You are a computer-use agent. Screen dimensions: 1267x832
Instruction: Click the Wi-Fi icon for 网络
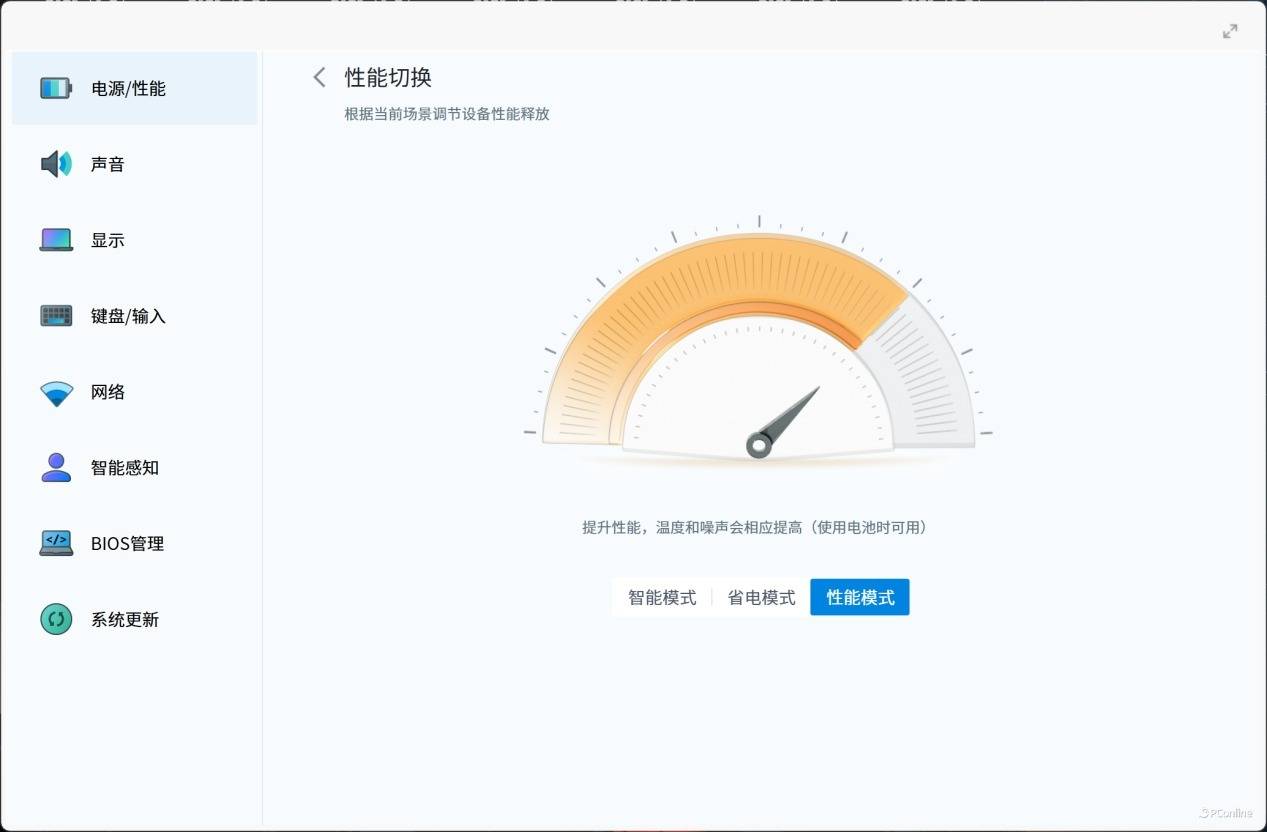(x=56, y=393)
